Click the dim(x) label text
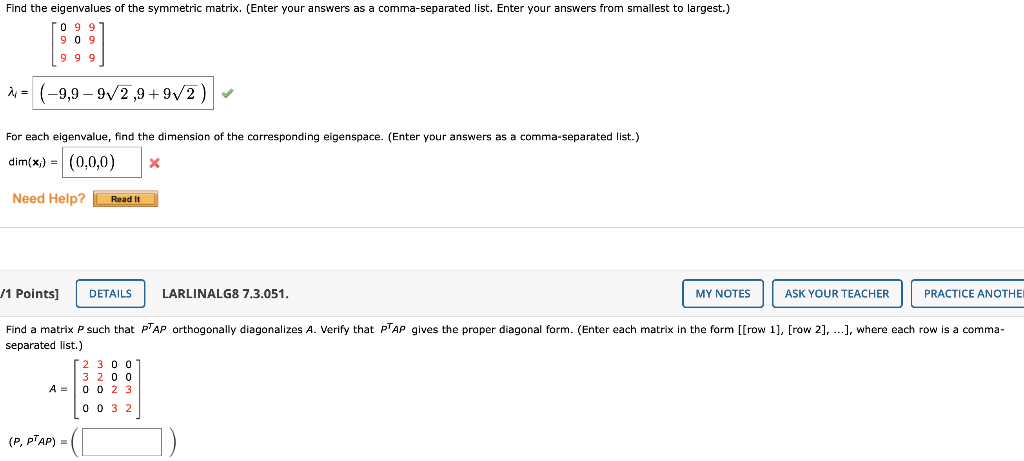This screenshot has height=461, width=1024. click(33, 162)
